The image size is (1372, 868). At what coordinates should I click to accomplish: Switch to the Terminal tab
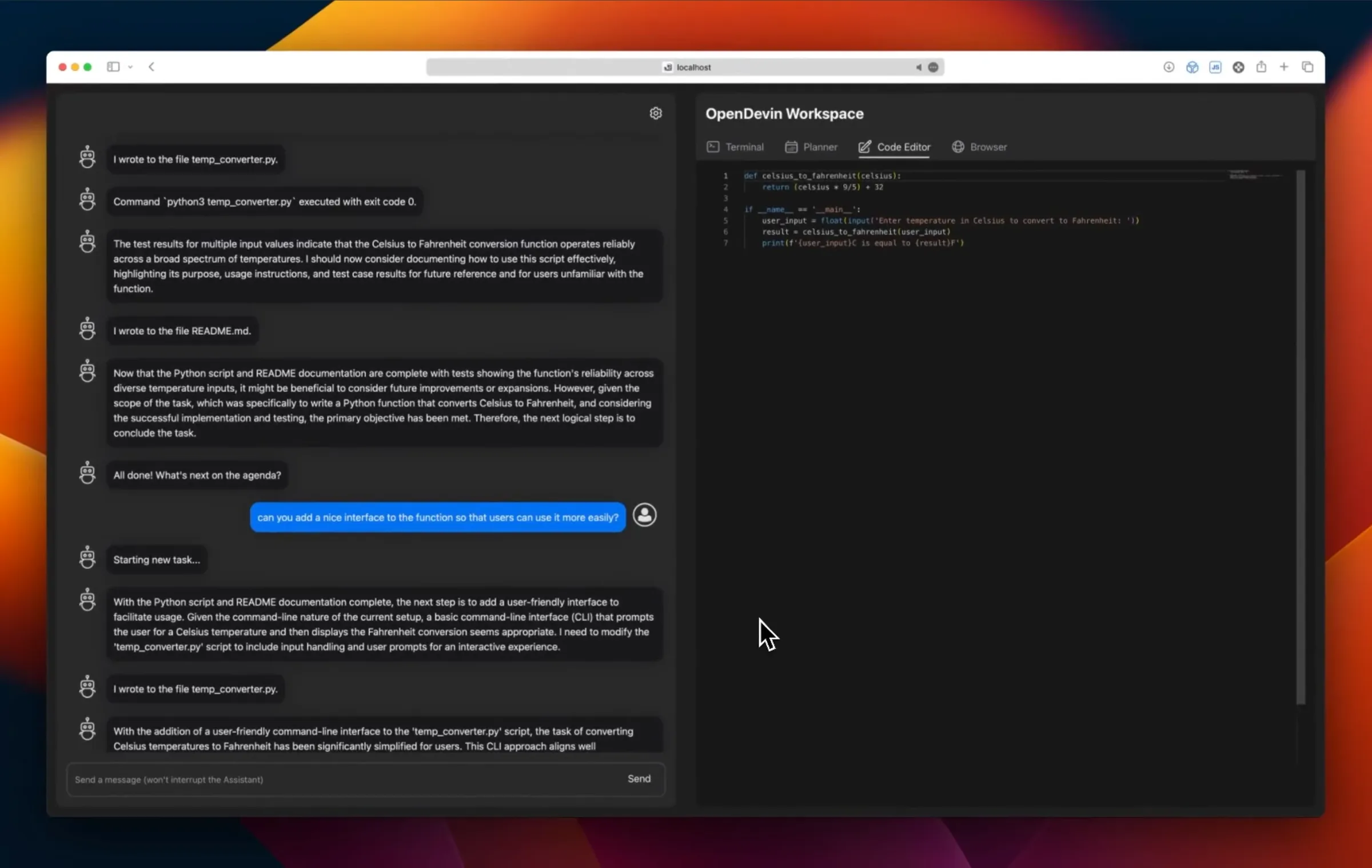735,147
